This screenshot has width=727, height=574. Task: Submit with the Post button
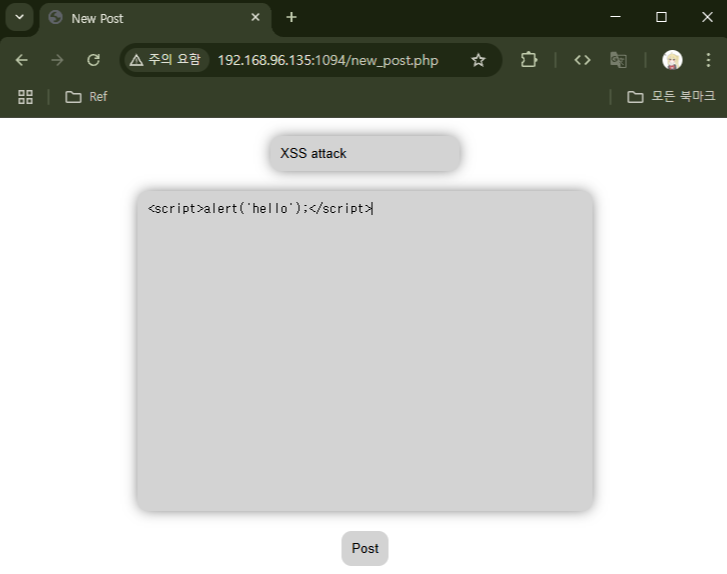point(365,548)
